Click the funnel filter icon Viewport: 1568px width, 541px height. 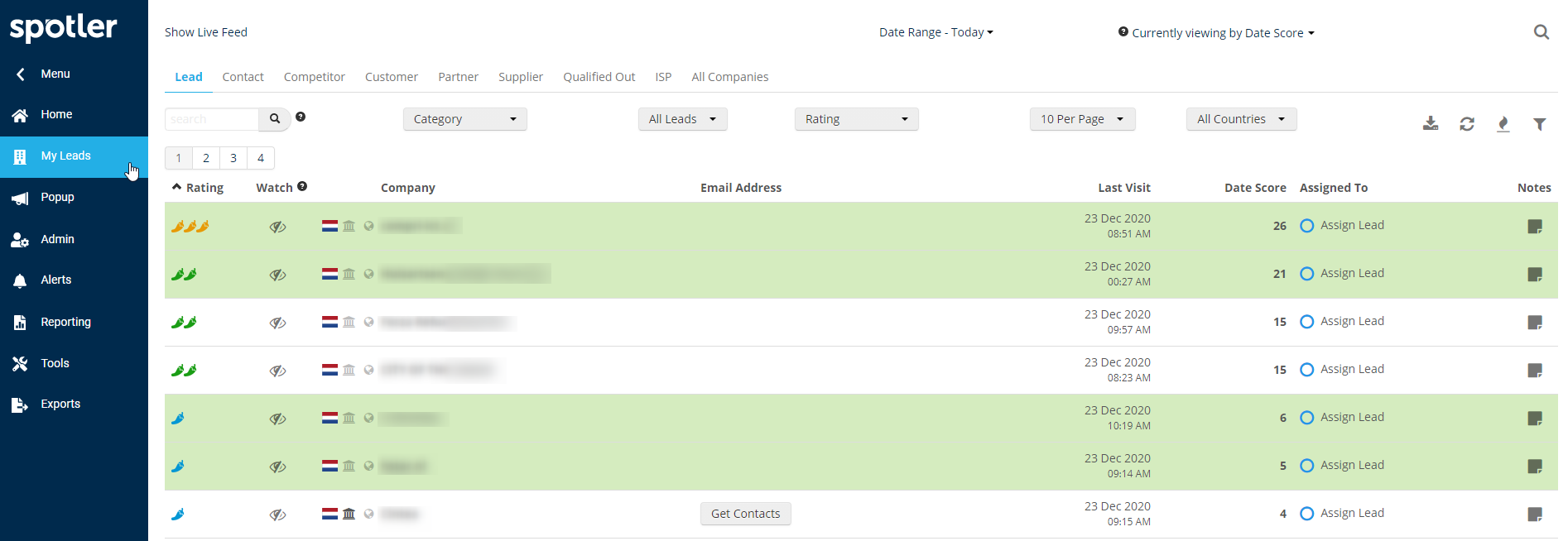(x=1539, y=124)
